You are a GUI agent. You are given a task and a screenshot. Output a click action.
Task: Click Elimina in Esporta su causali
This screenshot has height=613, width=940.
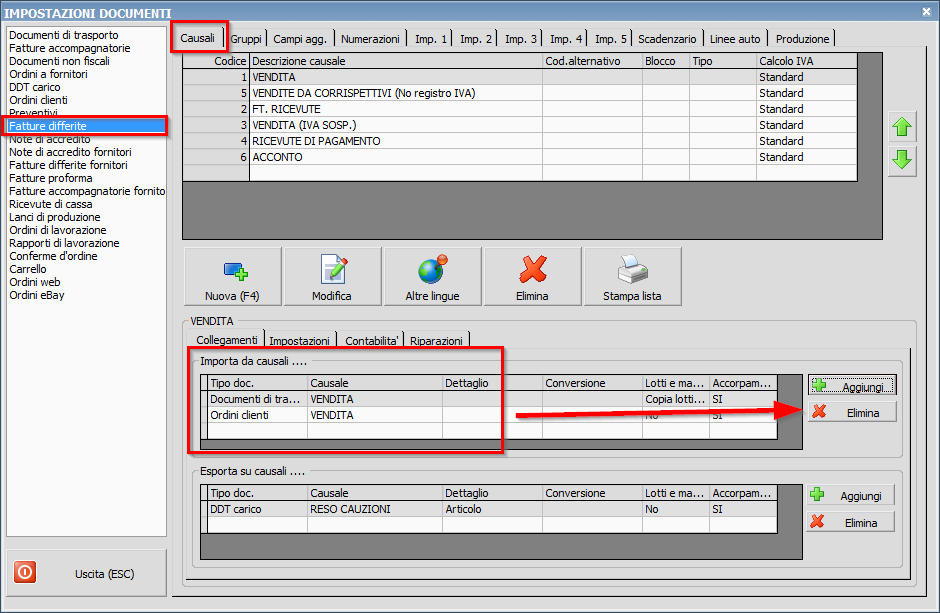[851, 522]
